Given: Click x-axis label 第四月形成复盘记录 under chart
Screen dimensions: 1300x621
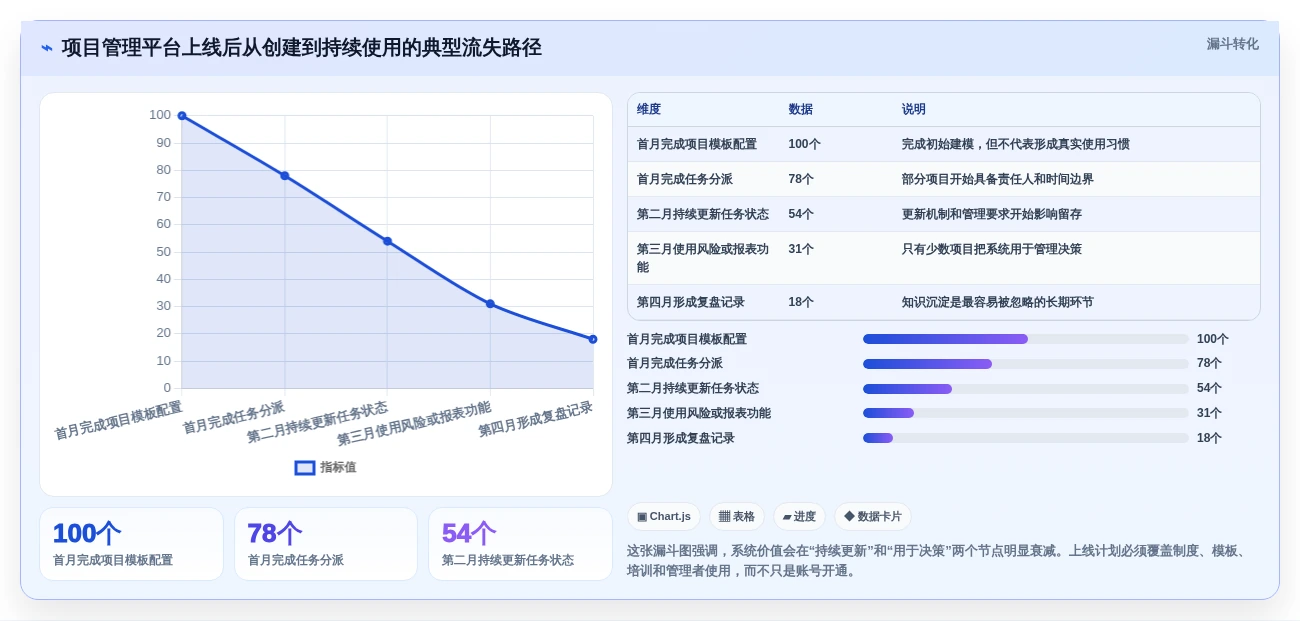Looking at the screenshot, I should tap(536, 419).
